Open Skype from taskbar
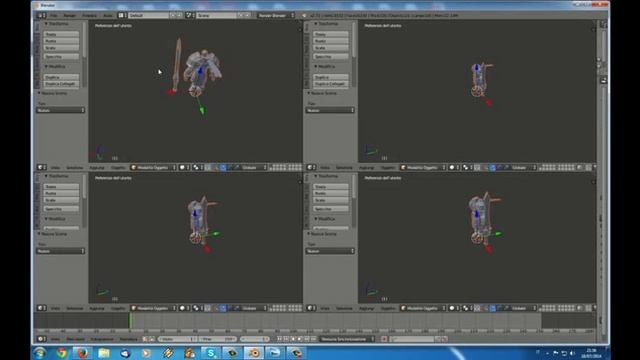Viewport: 640px width, 360px height. coord(211,353)
